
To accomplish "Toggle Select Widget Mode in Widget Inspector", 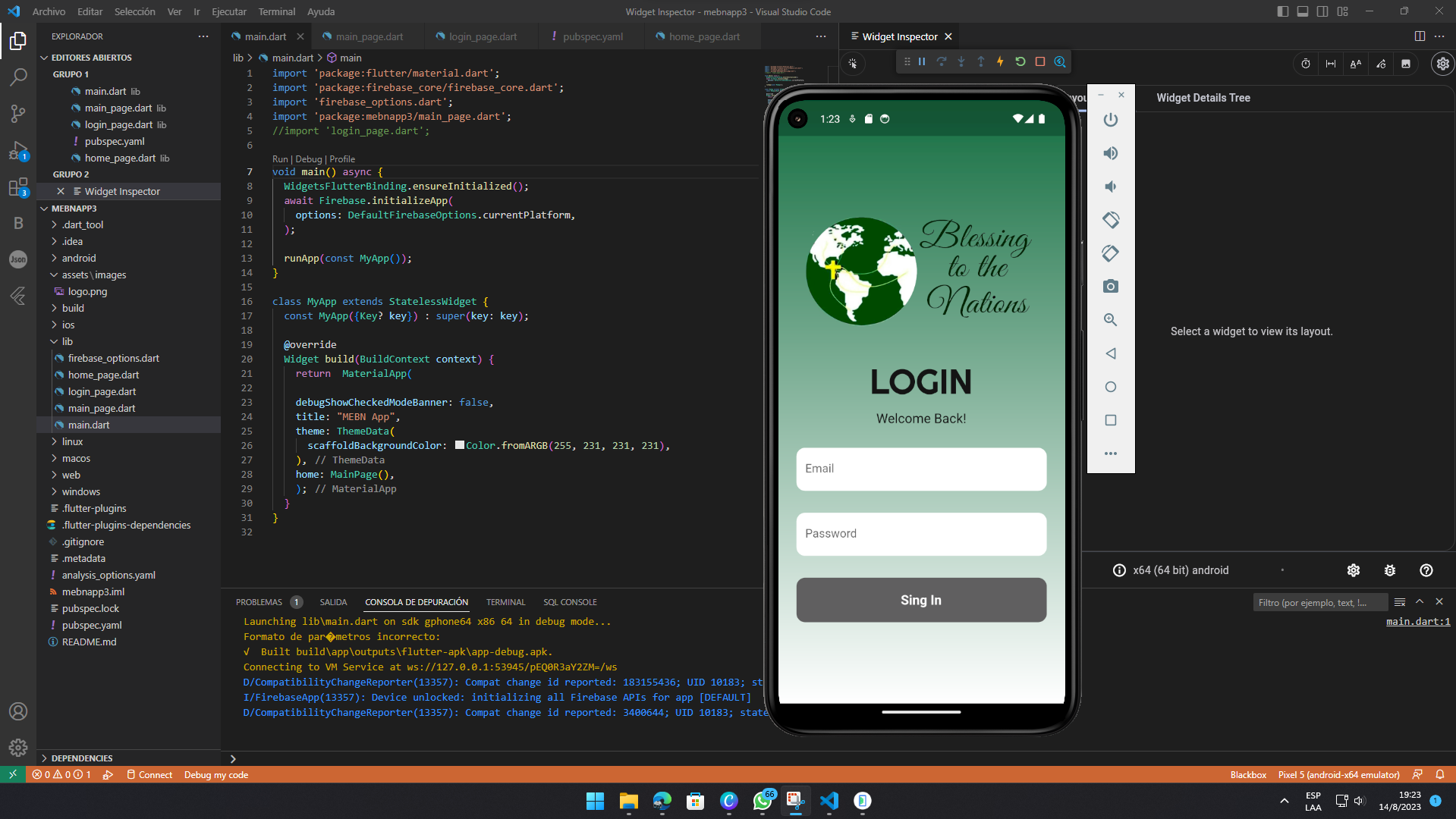I will (853, 64).
